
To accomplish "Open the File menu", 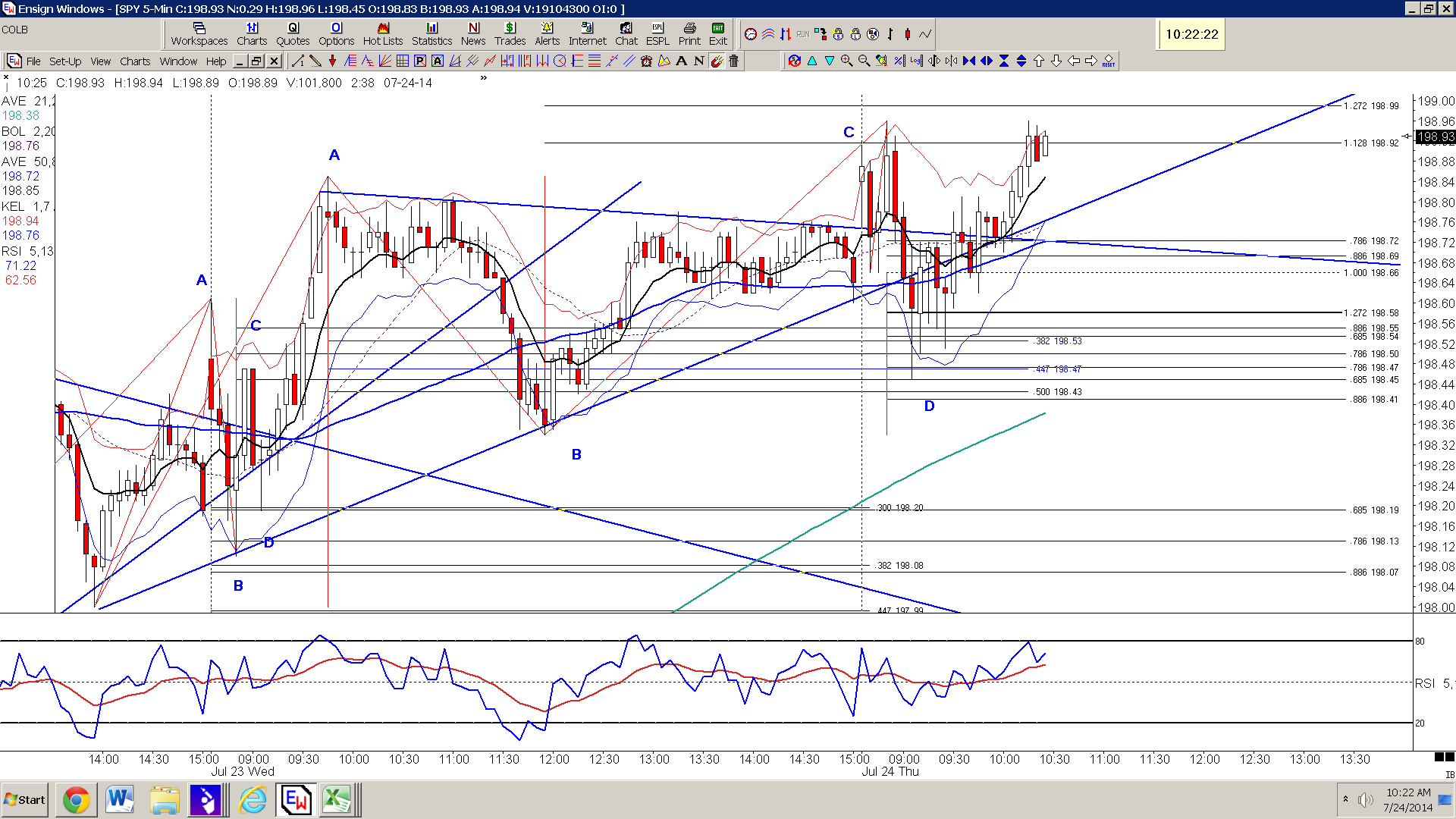I will coord(33,61).
